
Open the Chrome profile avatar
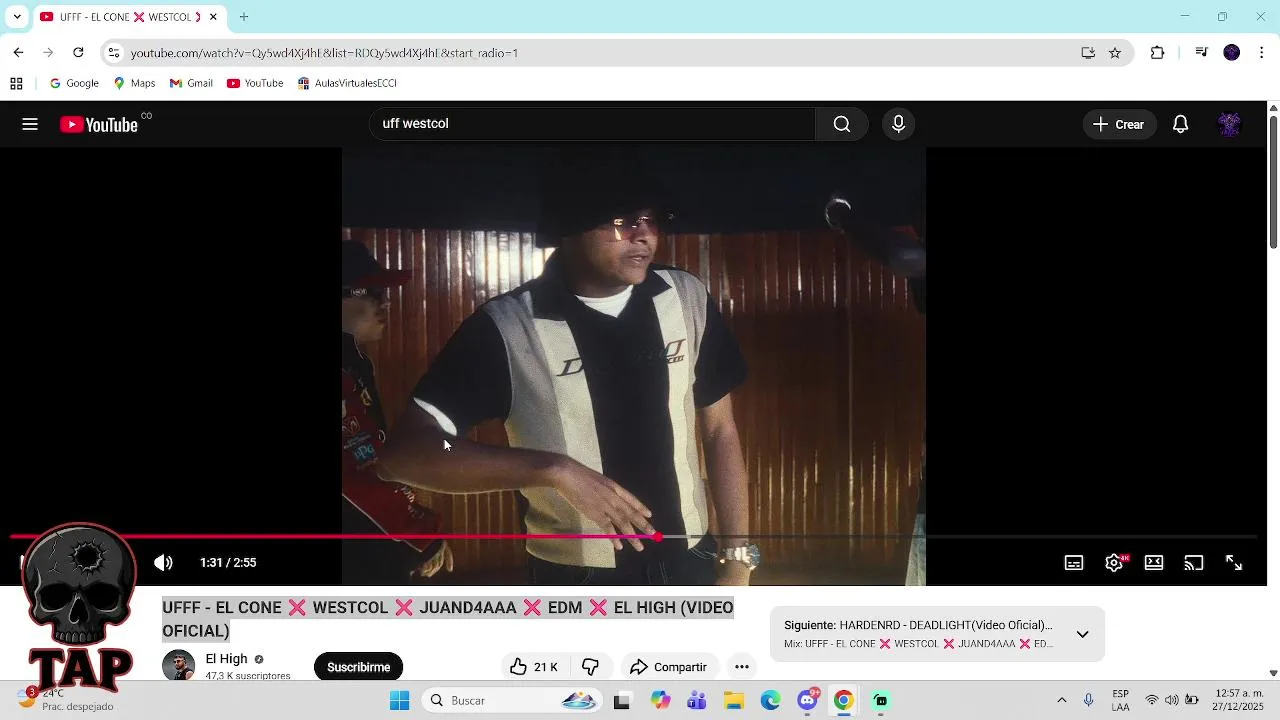tap(1232, 53)
